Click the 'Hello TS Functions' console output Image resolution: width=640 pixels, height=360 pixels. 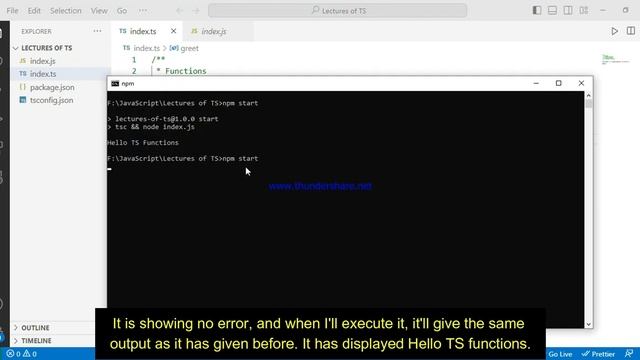[x=143, y=143]
